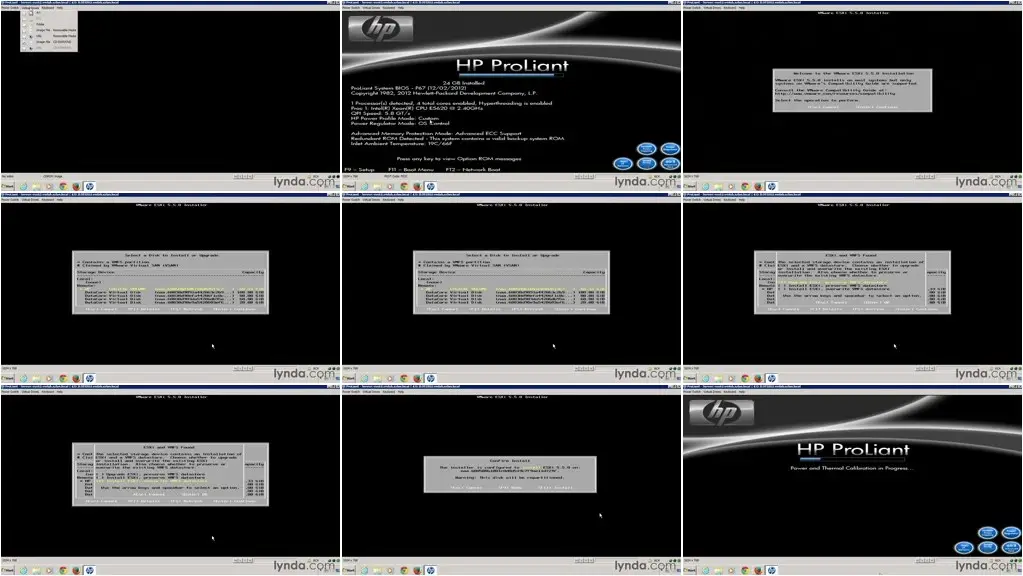
Task: Click (Esc) Cancel in the Confirm Install dialog
Action: pyautogui.click(x=466, y=487)
